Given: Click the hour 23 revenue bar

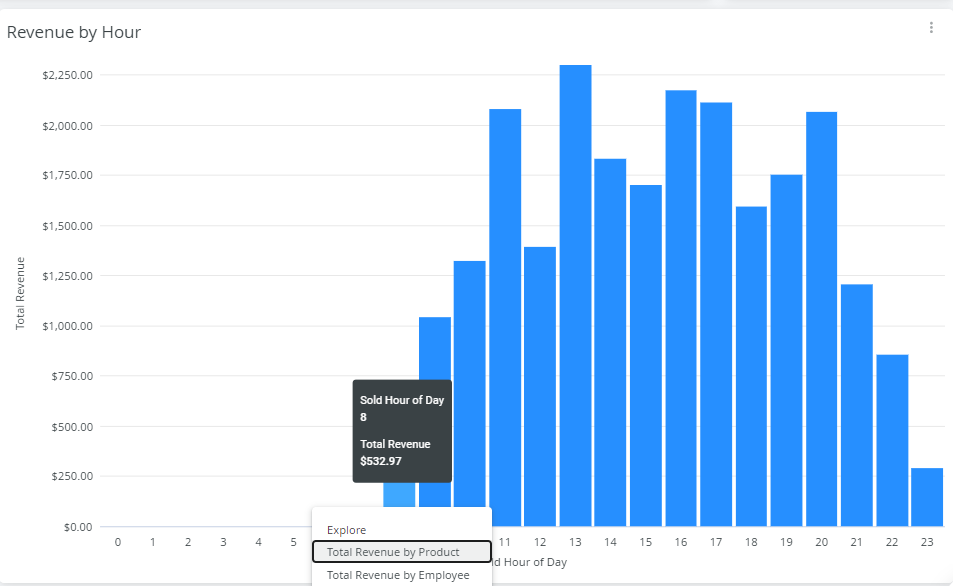Looking at the screenshot, I should tap(927, 497).
